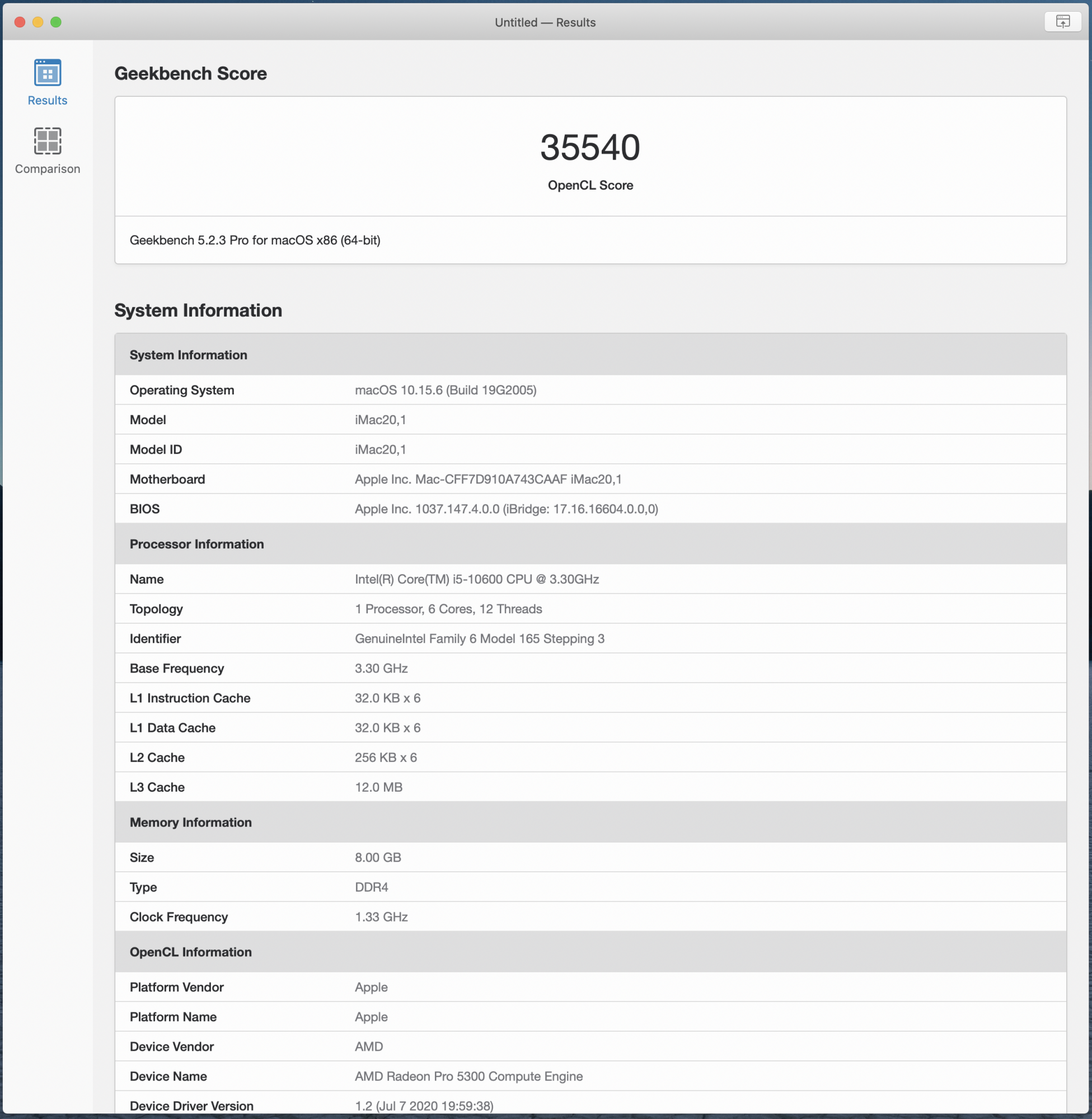Viewport: 1092px width, 1119px height.
Task: Switch to the Comparison view icon
Action: [x=47, y=141]
